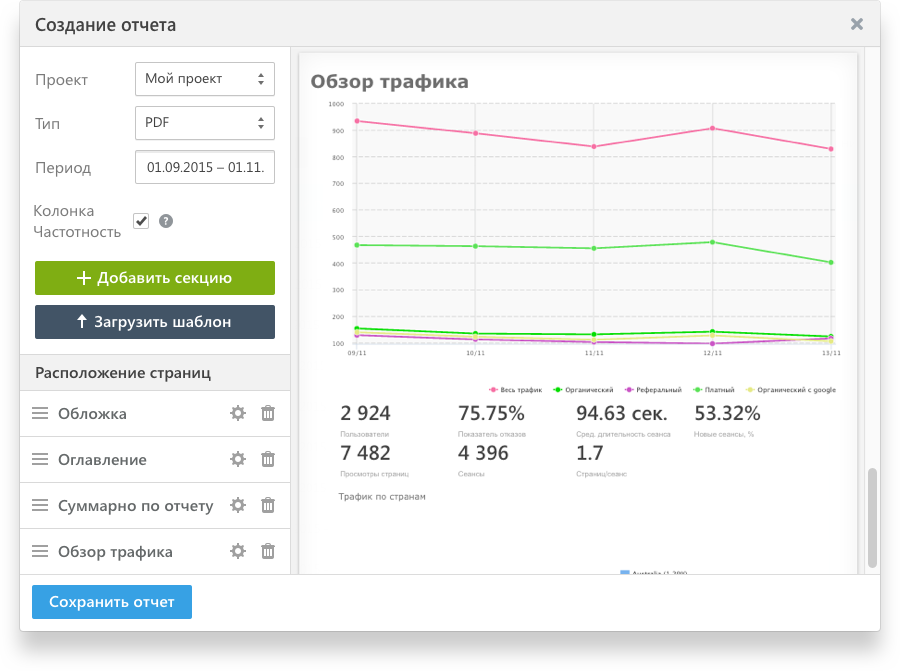This screenshot has width=900, height=671.
Task: Click the Трафик по странам label
Action: pos(382,497)
